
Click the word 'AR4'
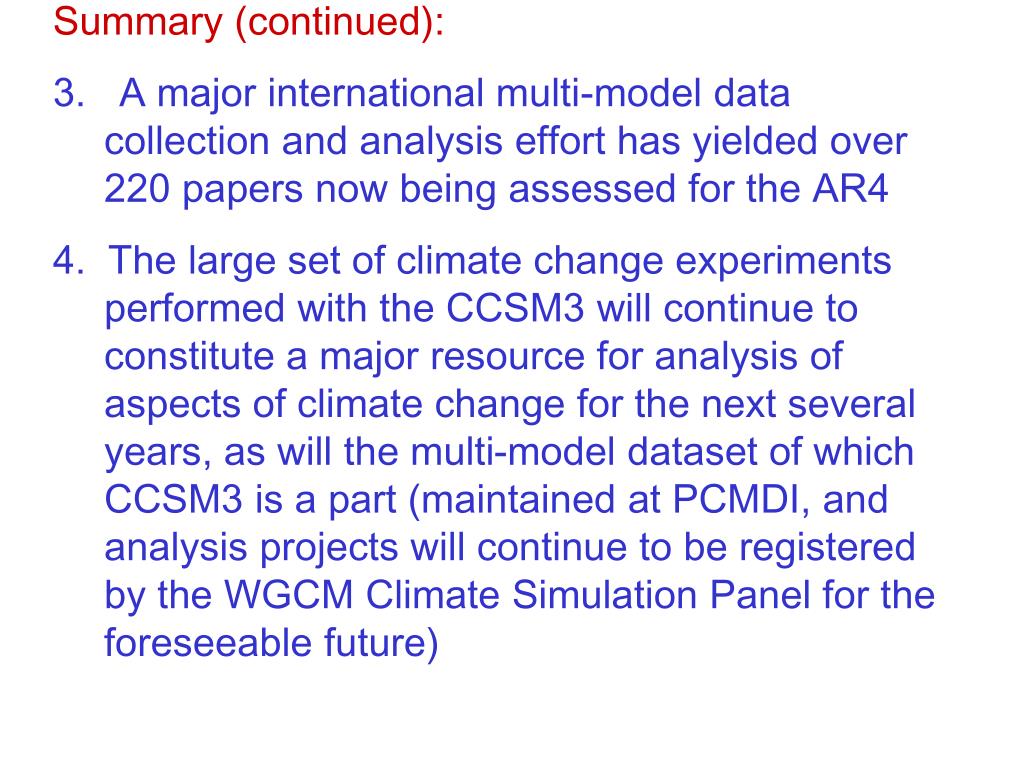pyautogui.click(x=850, y=189)
